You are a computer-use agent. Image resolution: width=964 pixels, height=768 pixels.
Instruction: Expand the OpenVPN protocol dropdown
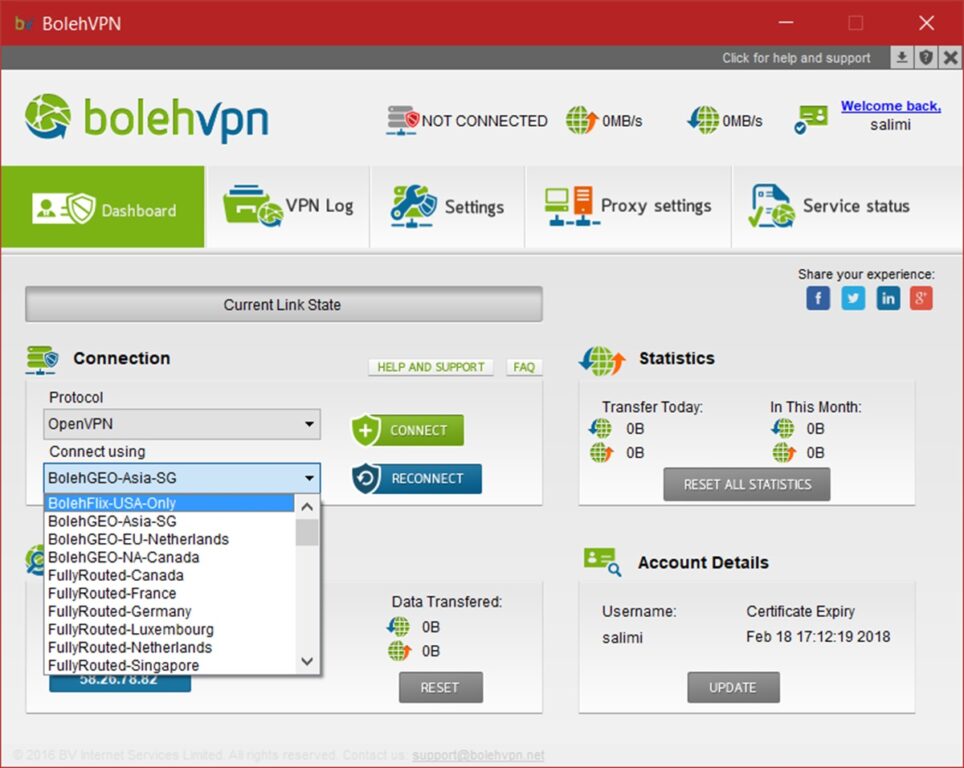point(182,424)
